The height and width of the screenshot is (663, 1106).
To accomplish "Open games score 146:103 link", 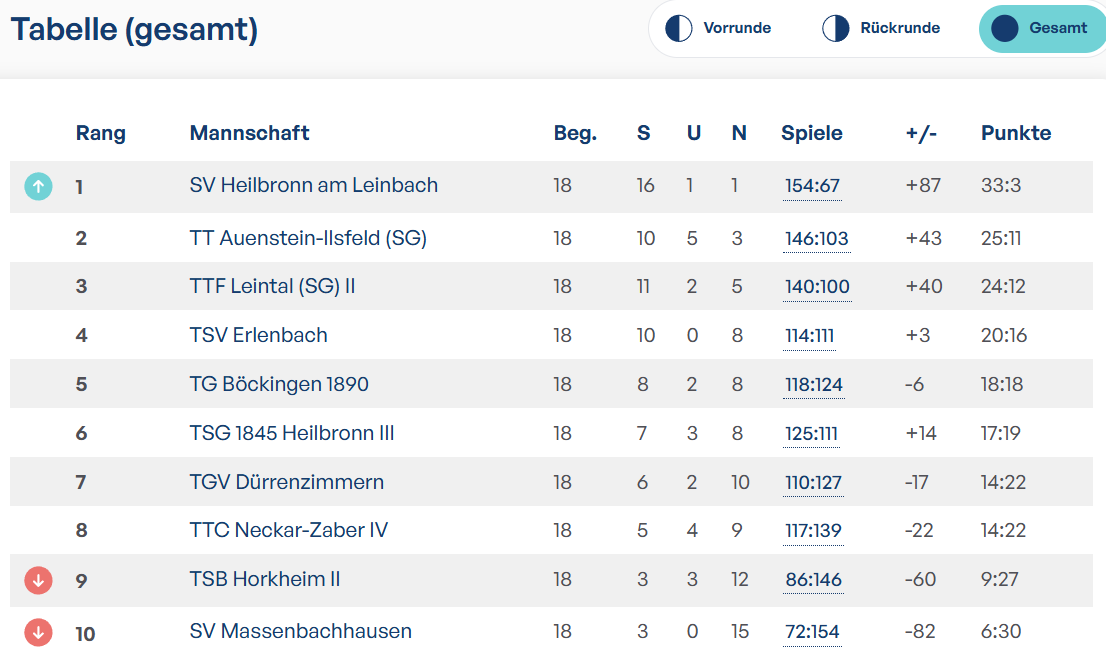I will click(x=817, y=239).
